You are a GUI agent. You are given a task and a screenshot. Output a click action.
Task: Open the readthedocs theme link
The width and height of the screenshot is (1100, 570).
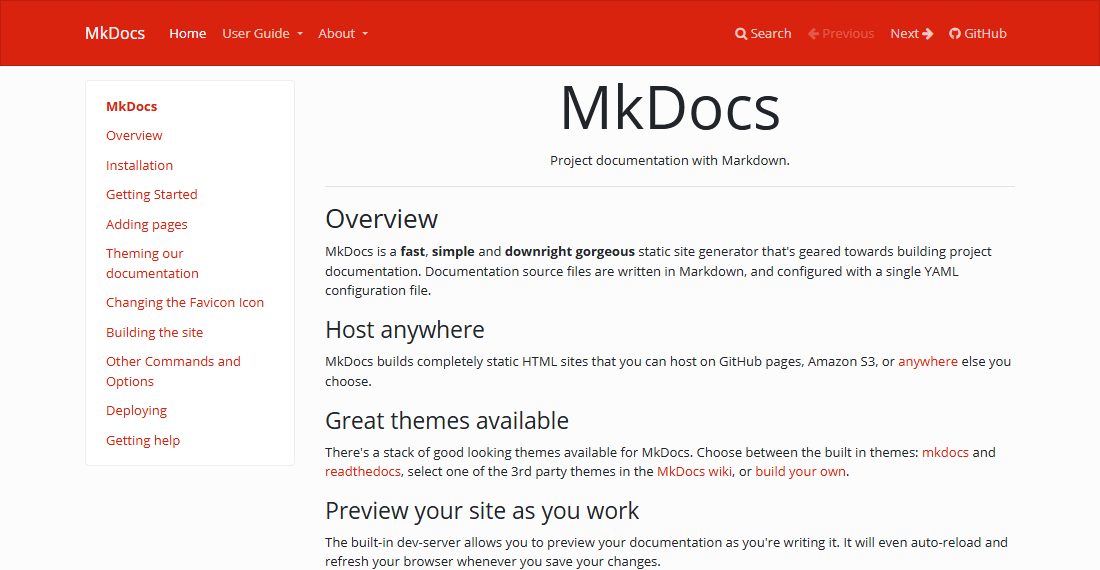[x=363, y=471]
